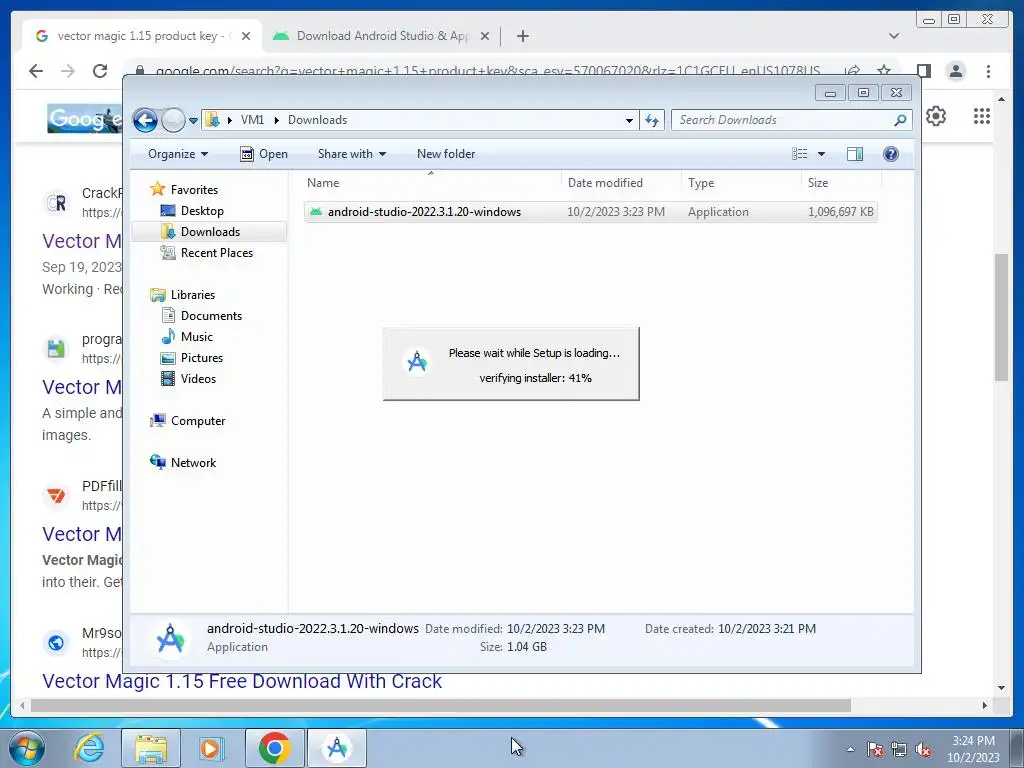The image size is (1024, 768).
Task: Create a New folder
Action: pyautogui.click(x=446, y=154)
